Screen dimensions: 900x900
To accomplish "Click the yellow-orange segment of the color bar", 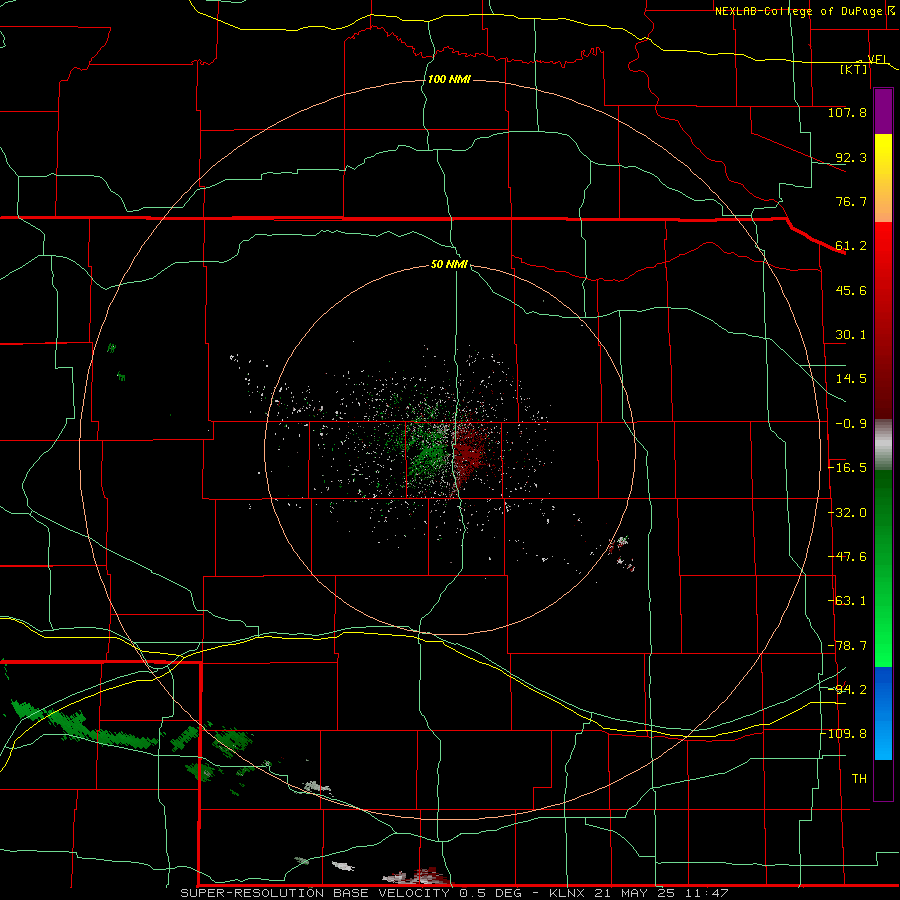I will pos(883,178).
